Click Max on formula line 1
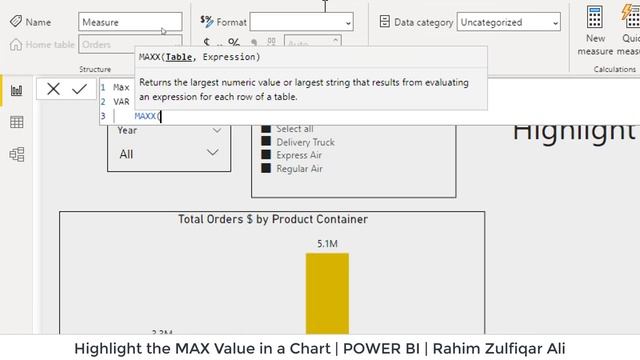This screenshot has height=360, width=640. click(x=121, y=87)
